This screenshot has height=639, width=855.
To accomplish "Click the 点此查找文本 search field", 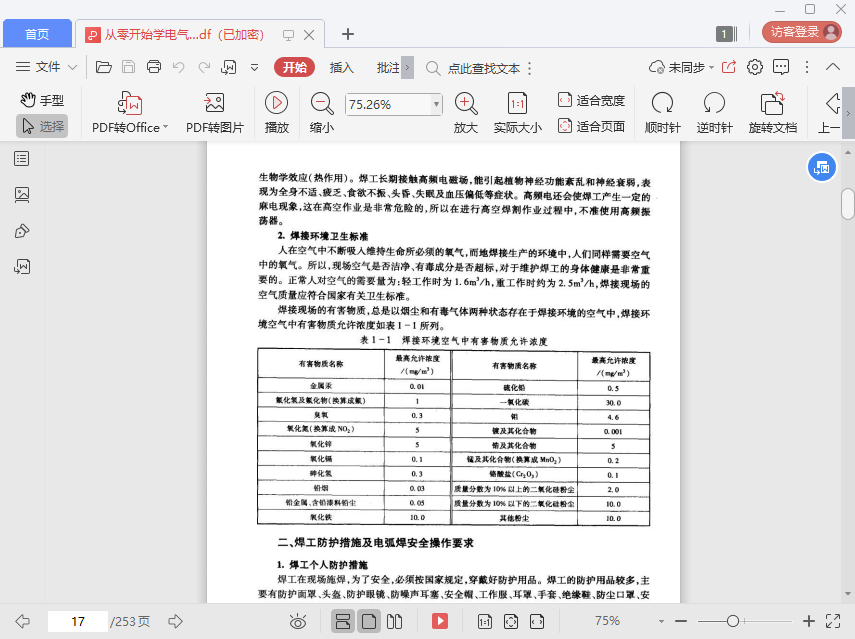I will click(x=483, y=68).
